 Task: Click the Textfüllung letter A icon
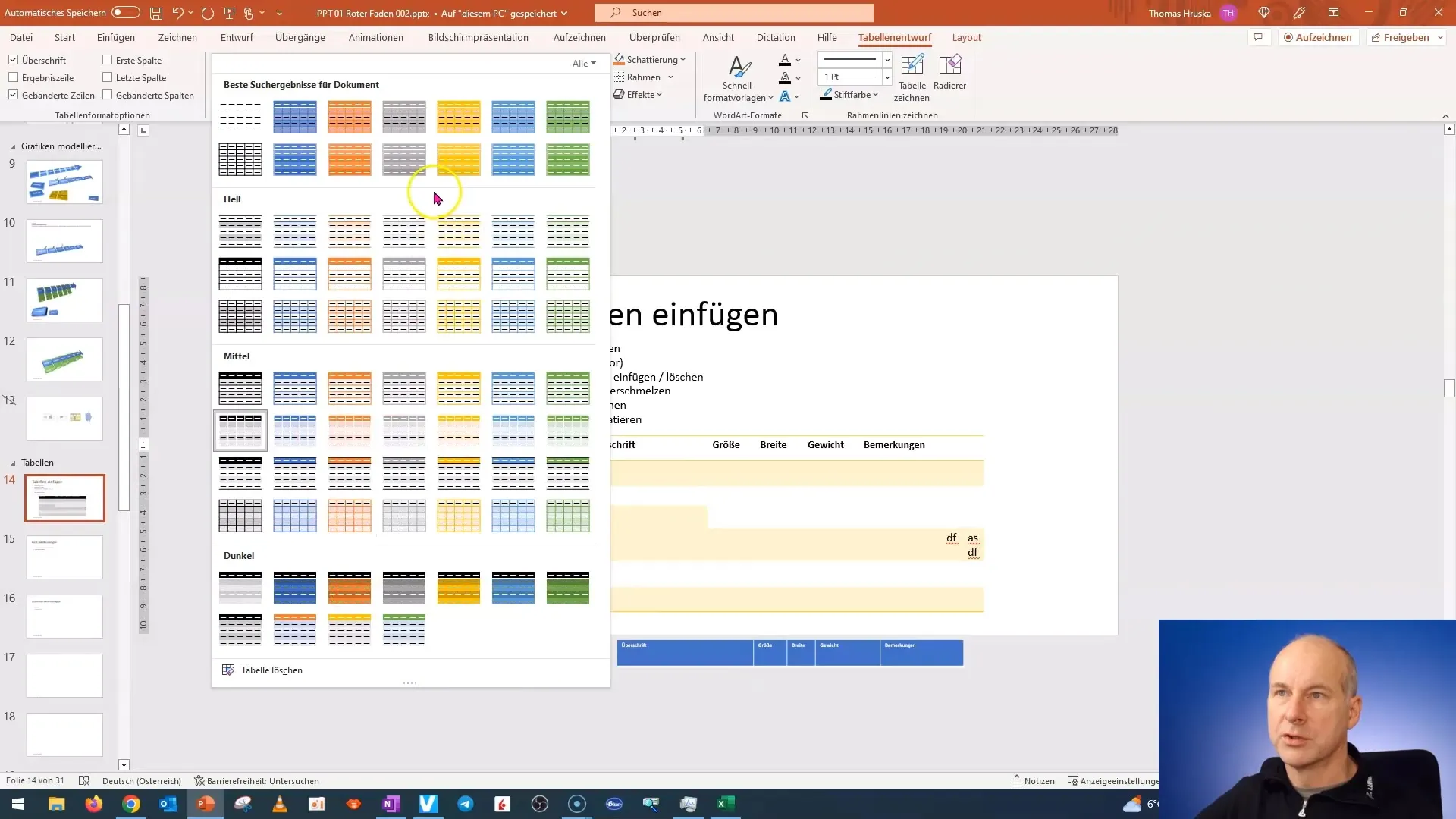click(785, 59)
